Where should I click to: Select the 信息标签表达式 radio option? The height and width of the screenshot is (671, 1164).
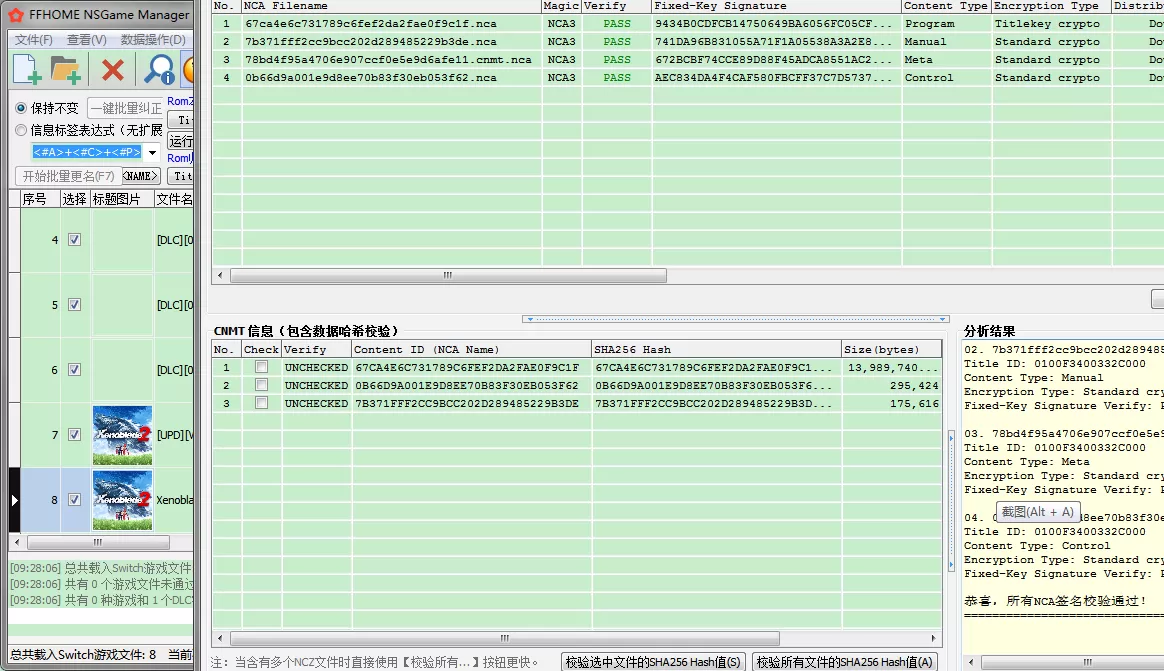pyautogui.click(x=21, y=130)
